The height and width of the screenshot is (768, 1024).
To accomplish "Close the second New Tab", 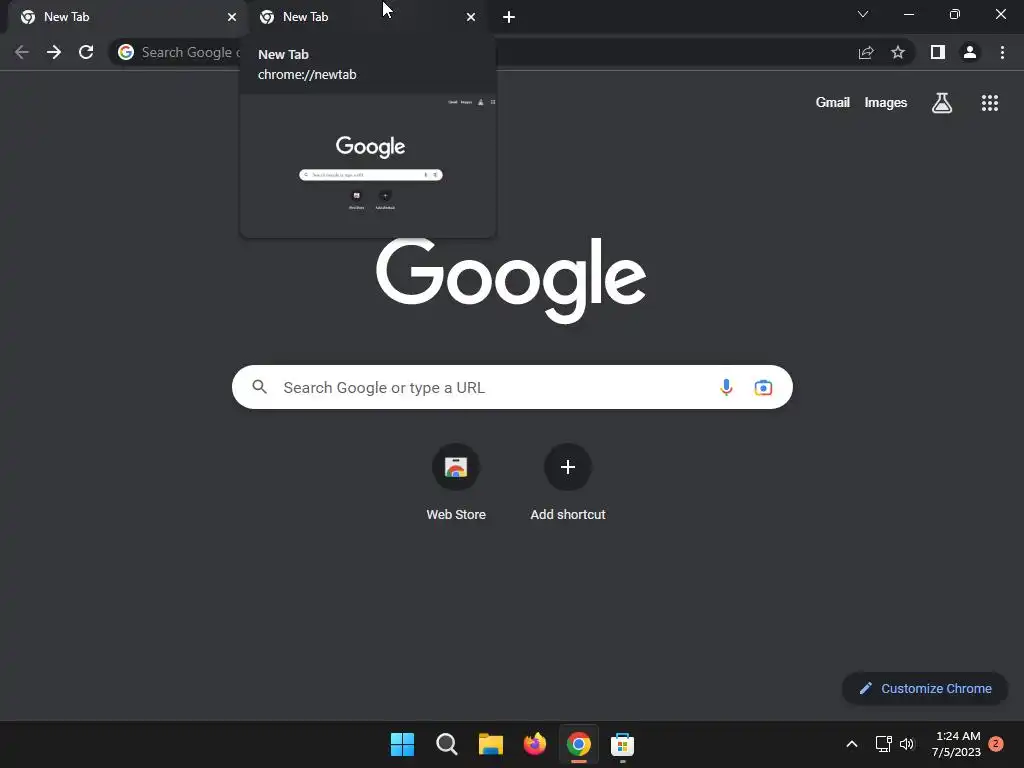I will pyautogui.click(x=471, y=17).
